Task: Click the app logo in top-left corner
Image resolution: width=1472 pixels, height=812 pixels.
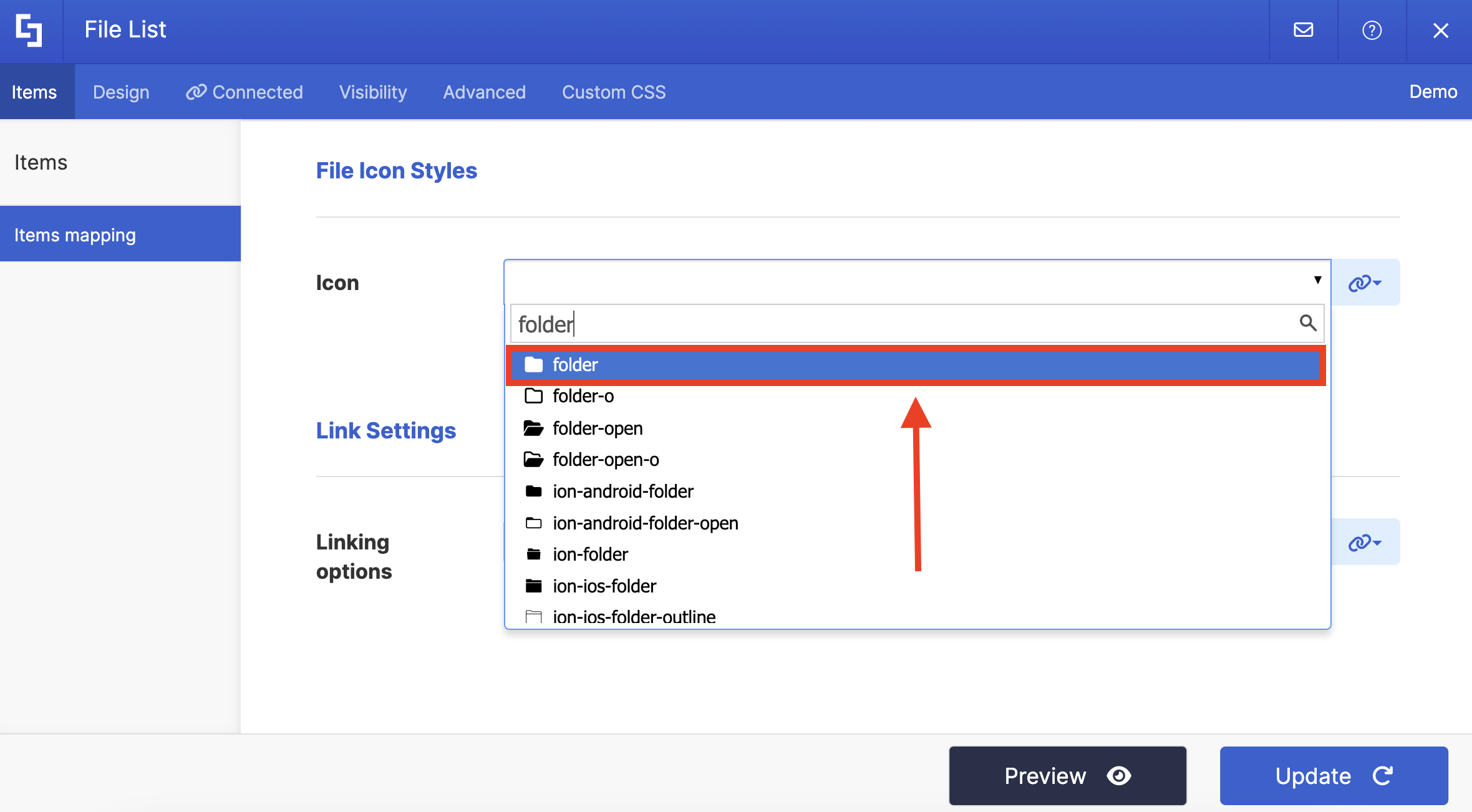Action: (x=29, y=30)
